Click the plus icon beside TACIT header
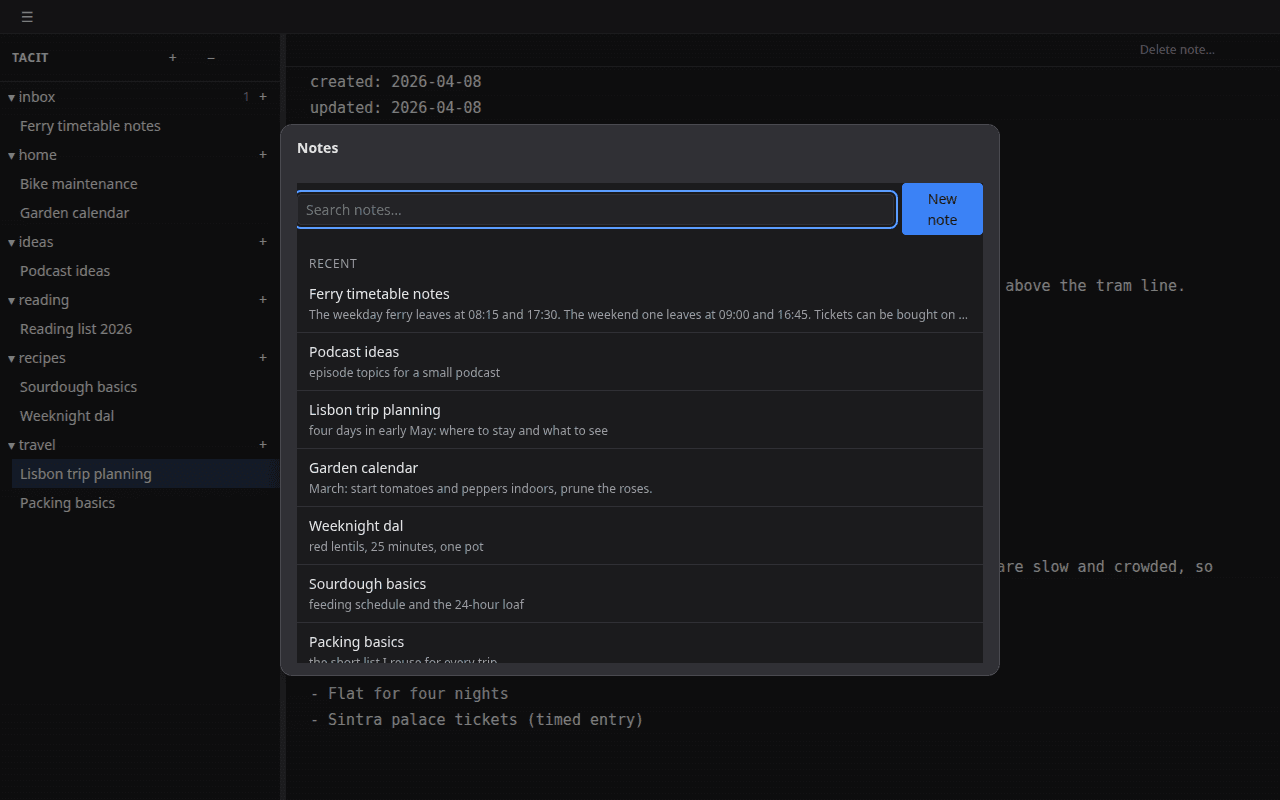The width and height of the screenshot is (1280, 800). (x=173, y=58)
